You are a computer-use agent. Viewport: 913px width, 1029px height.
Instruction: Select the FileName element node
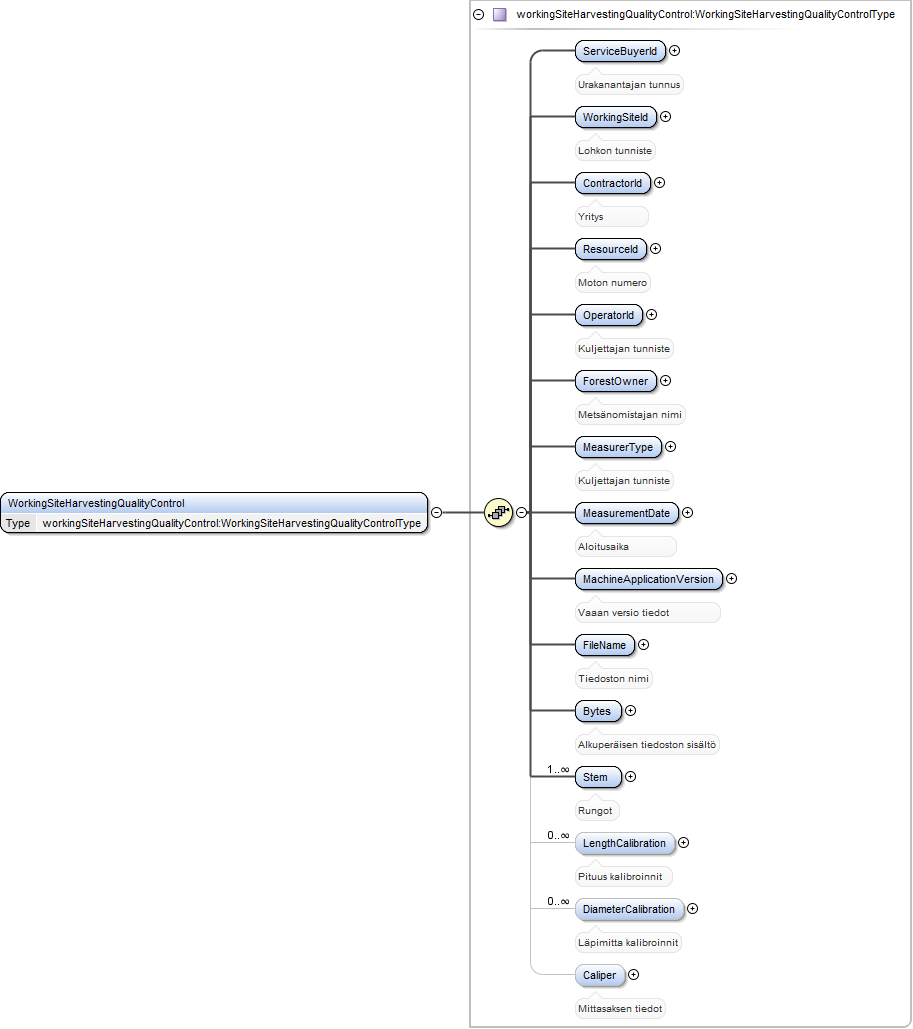point(605,645)
